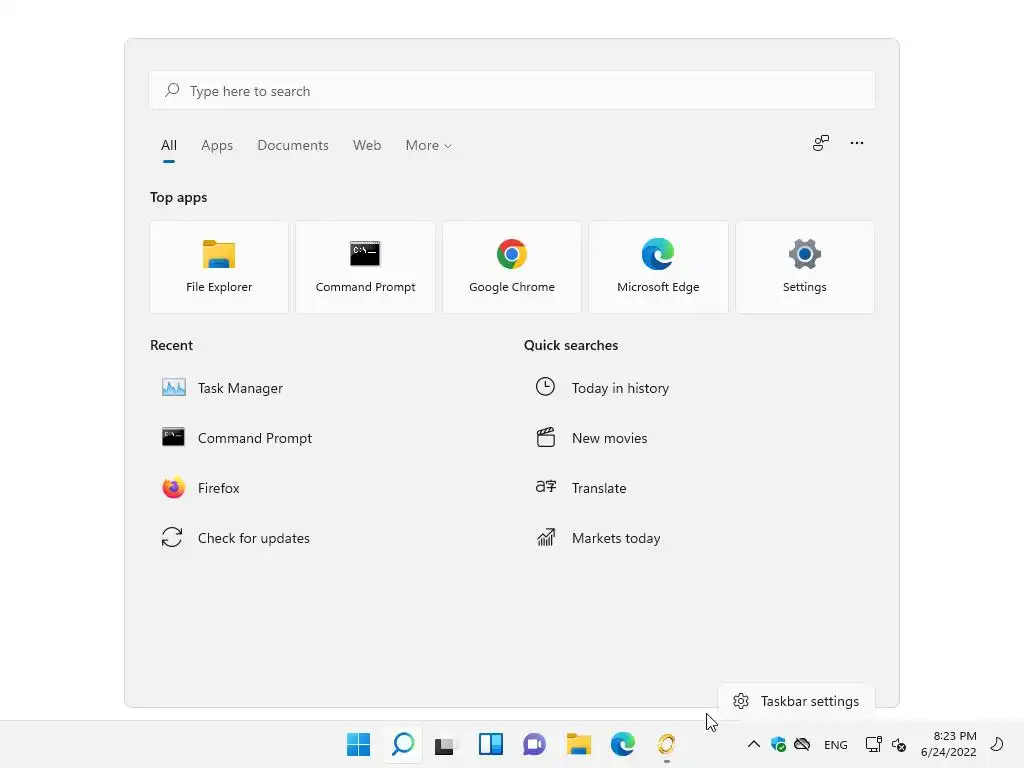This screenshot has width=1024, height=768.
Task: Switch to the All tab
Action: [x=168, y=146]
